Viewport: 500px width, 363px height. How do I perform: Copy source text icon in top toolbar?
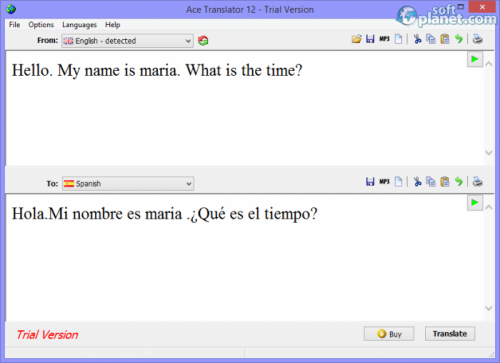coord(431,39)
